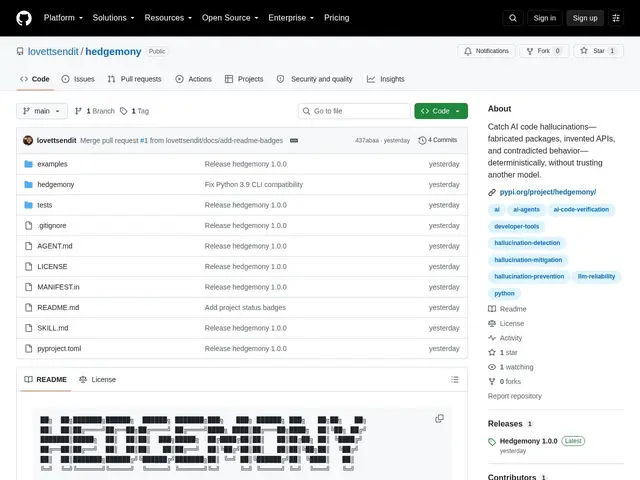This screenshot has height=480, width=640.
Task: Click the SKILL.md file icon
Action: pyautogui.click(x=29, y=328)
